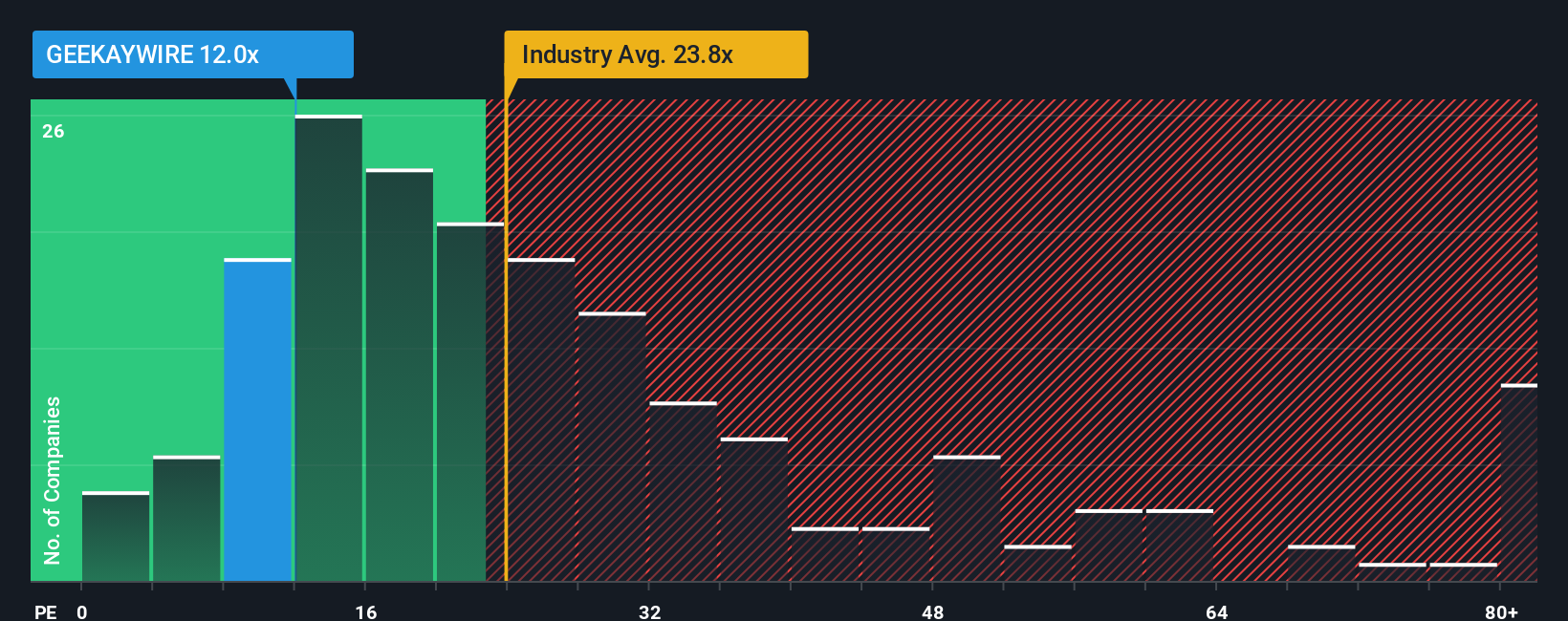Click the tallest bar marked 26
Image resolution: width=1568 pixels, height=621 pixels.
tap(329, 348)
